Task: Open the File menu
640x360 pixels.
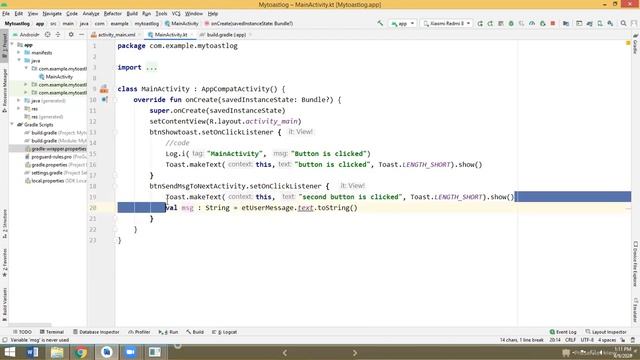Action: coord(6,13)
